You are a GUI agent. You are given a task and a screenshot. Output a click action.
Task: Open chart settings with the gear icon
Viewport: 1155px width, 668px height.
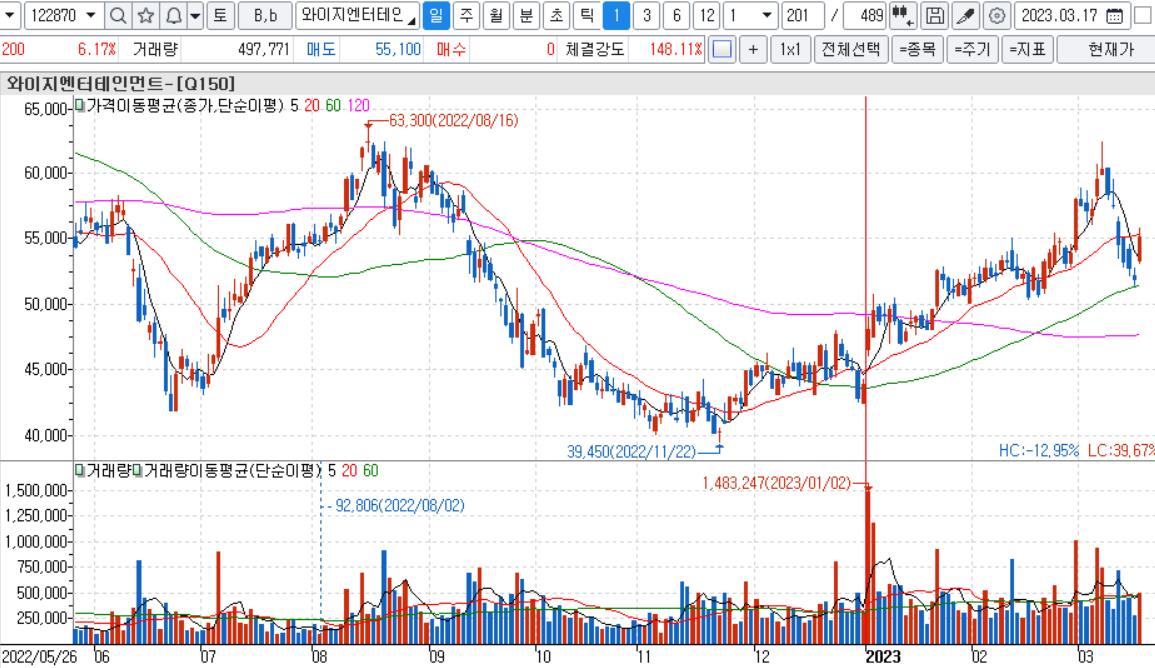[x=996, y=15]
